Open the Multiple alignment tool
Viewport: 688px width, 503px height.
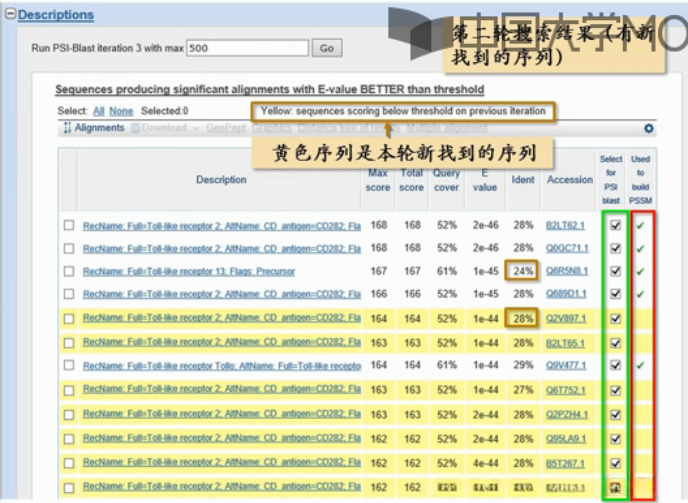coord(447,128)
